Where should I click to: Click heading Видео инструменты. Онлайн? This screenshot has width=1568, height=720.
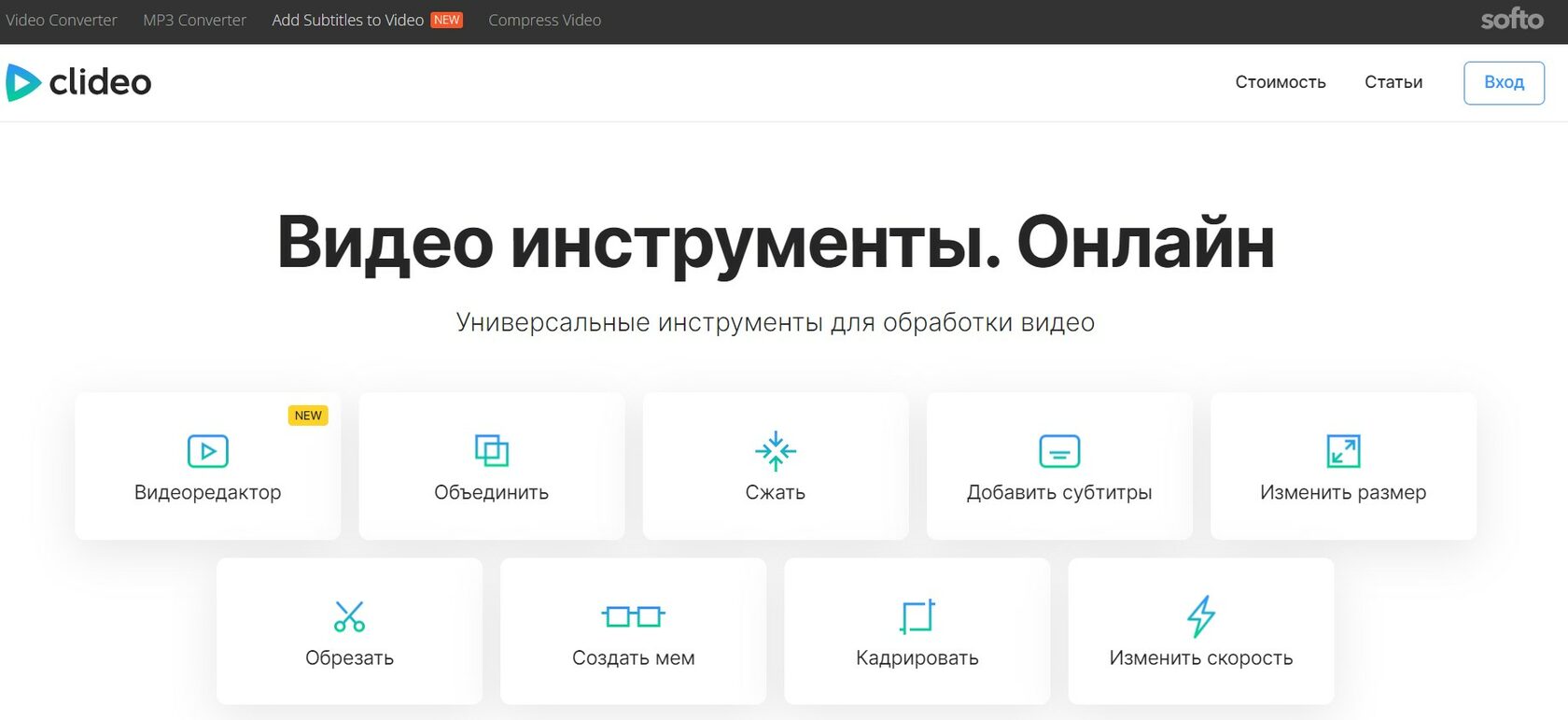point(775,243)
